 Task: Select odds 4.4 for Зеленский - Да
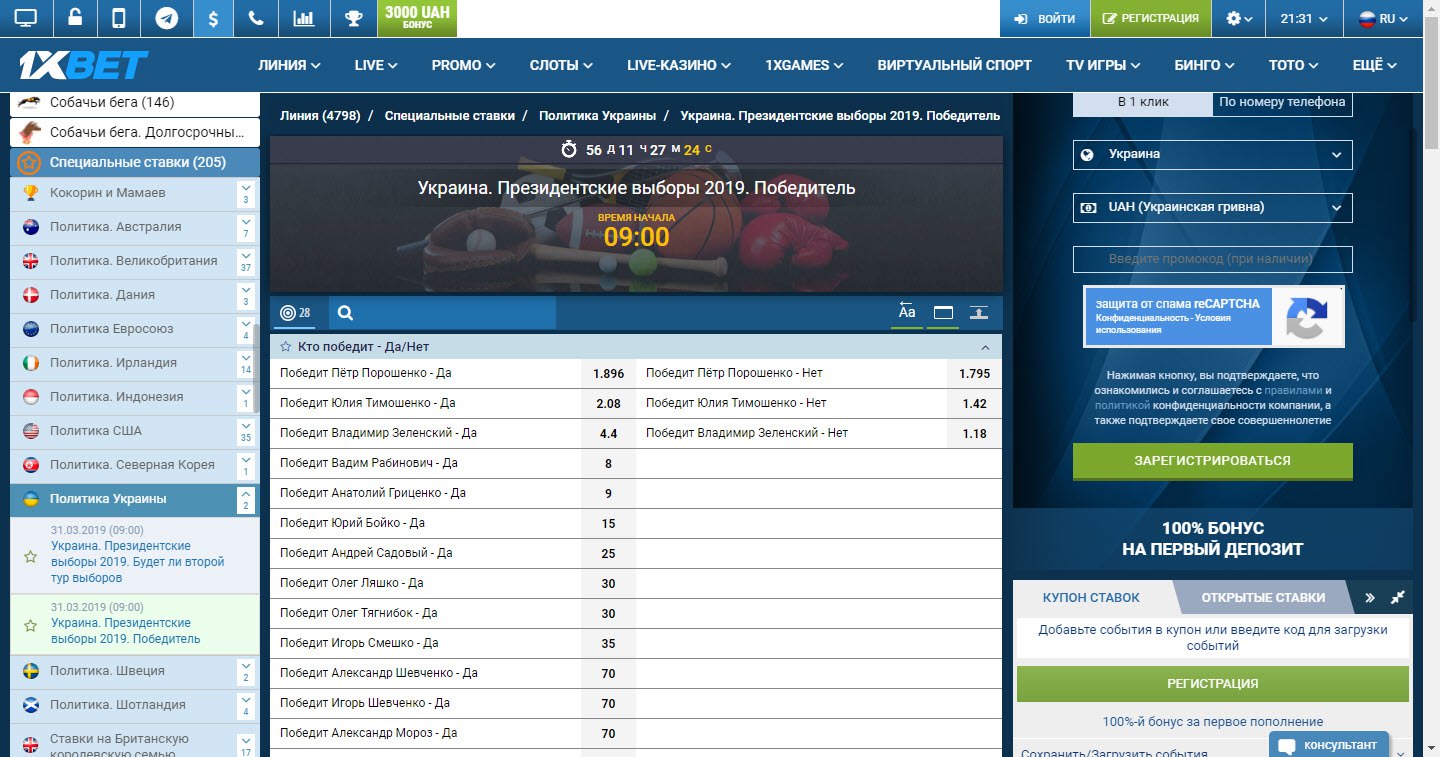coord(608,434)
